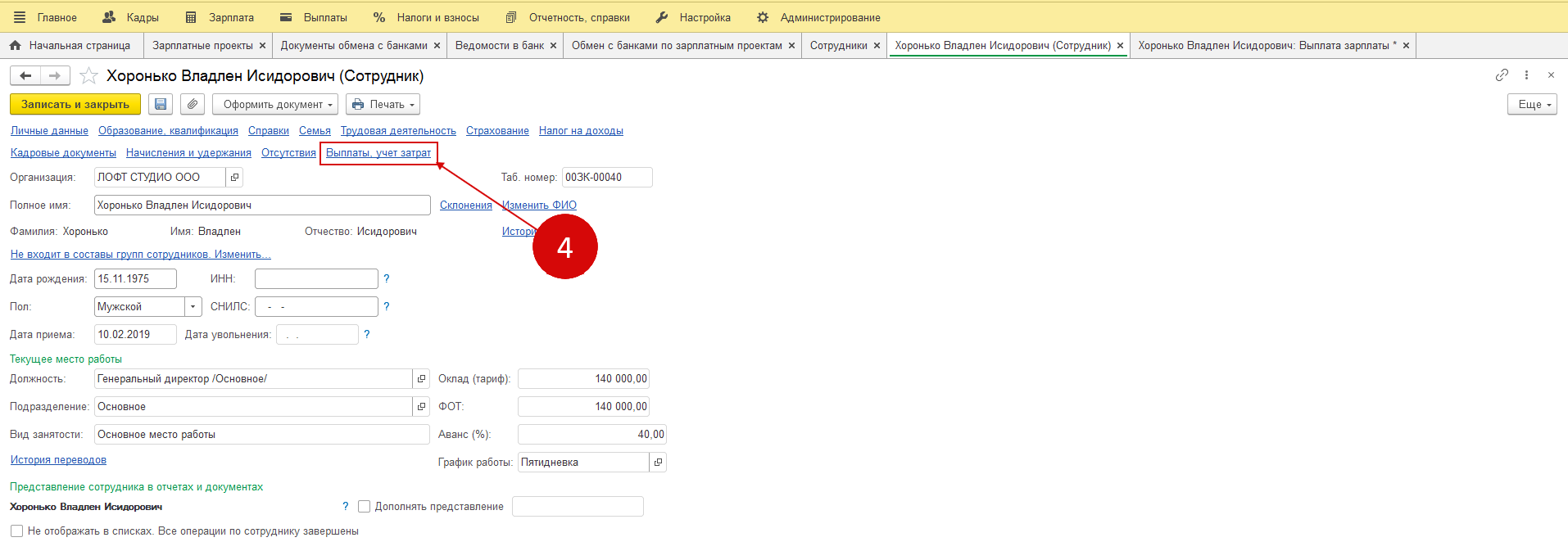Enable Дополнять представление checkbox
This screenshot has width=1568, height=560.
tap(365, 507)
